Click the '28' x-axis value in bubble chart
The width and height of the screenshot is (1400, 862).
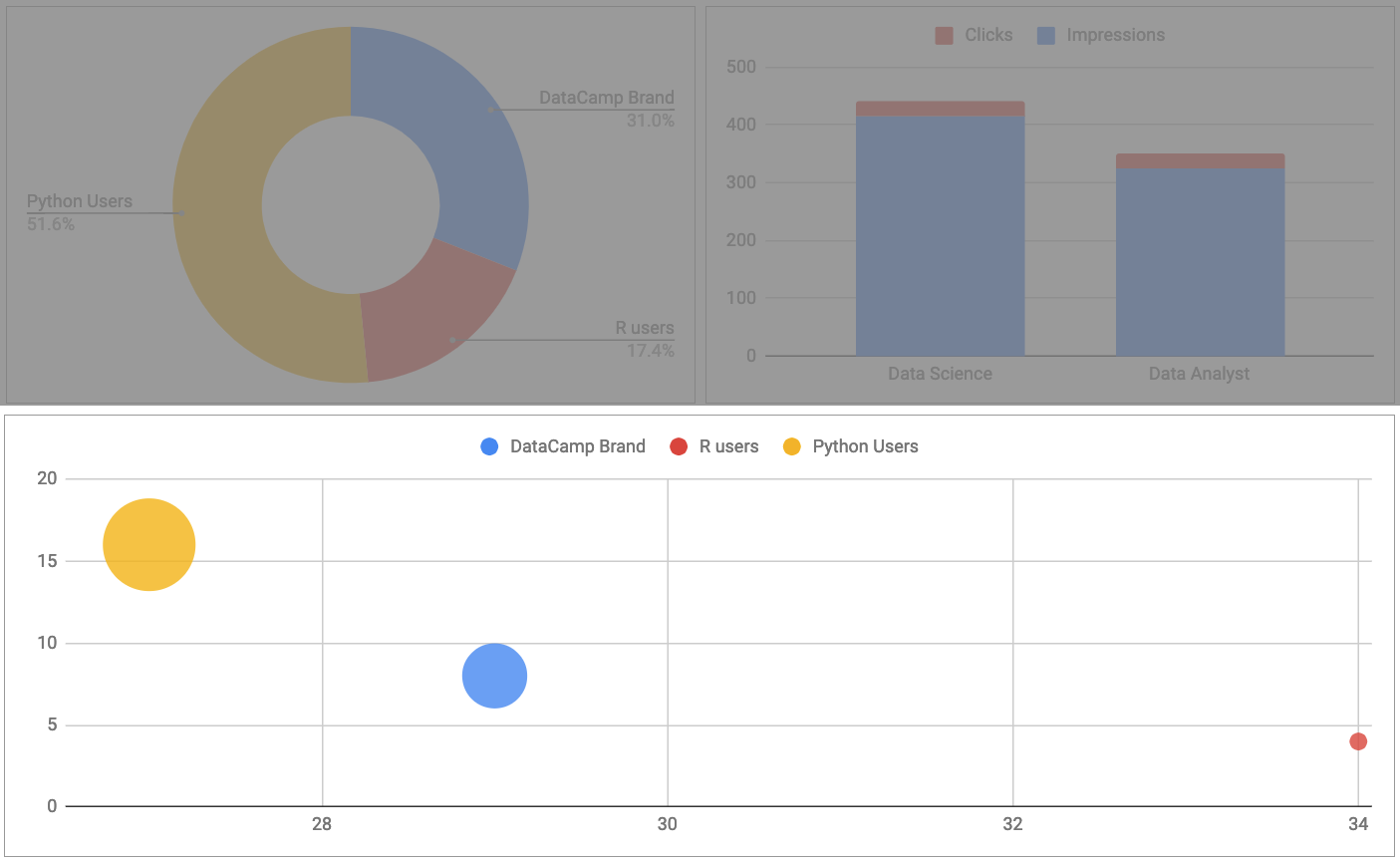(322, 824)
